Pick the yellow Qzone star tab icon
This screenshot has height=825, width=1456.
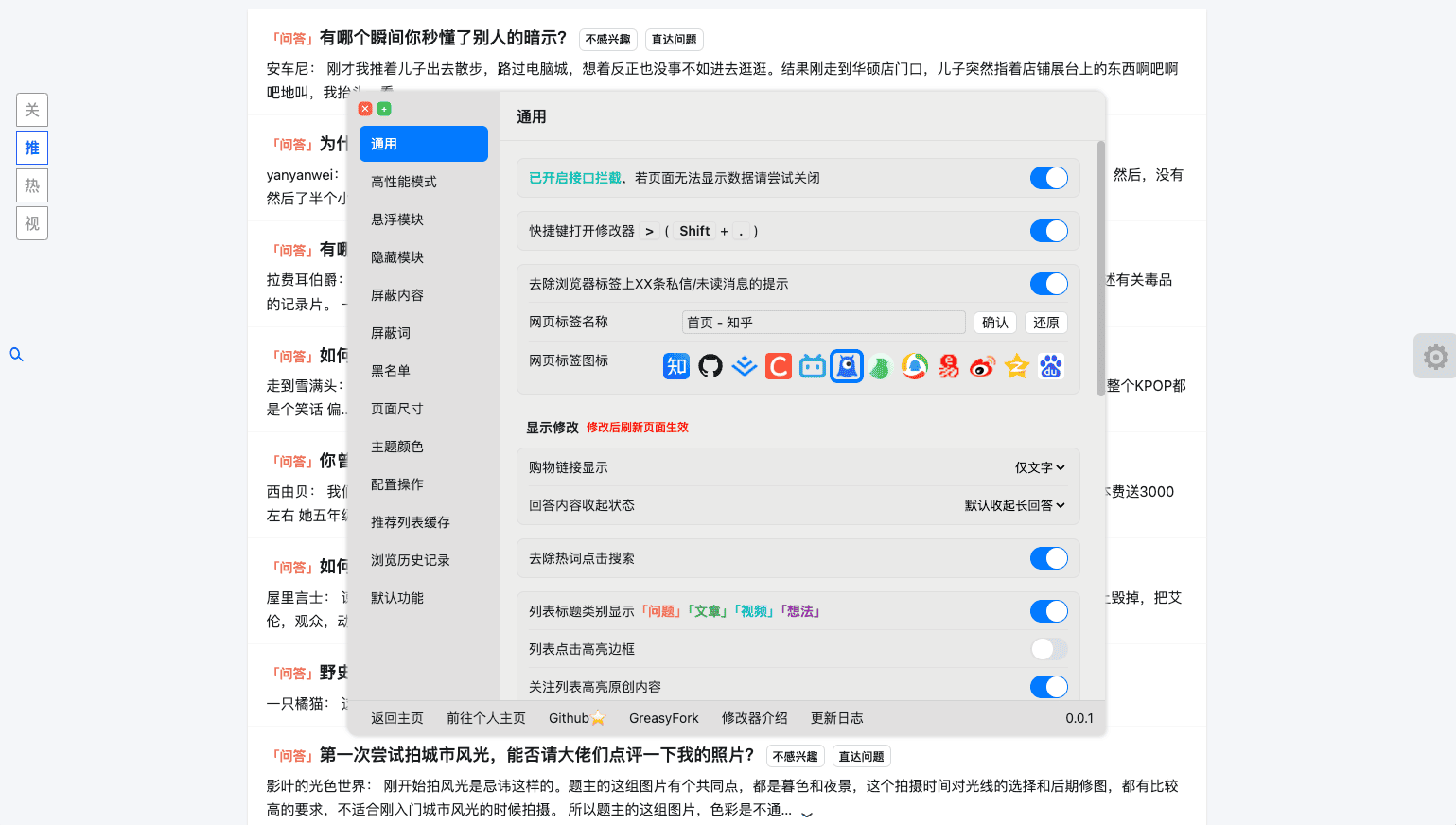pyautogui.click(x=1017, y=366)
